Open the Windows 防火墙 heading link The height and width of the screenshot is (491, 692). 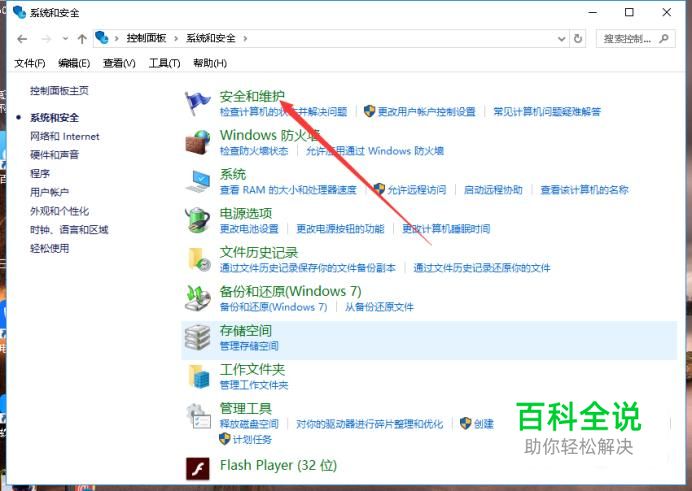(270, 135)
